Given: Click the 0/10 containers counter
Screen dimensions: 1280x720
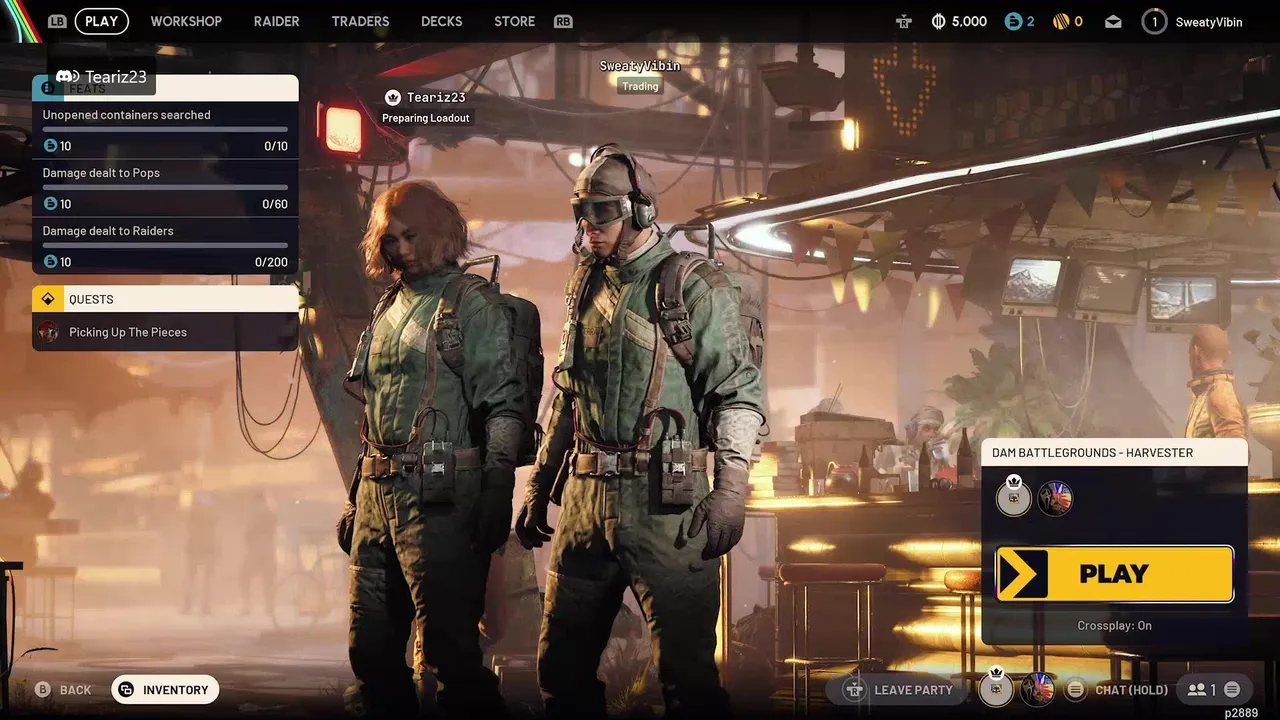Looking at the screenshot, I should click(276, 146).
